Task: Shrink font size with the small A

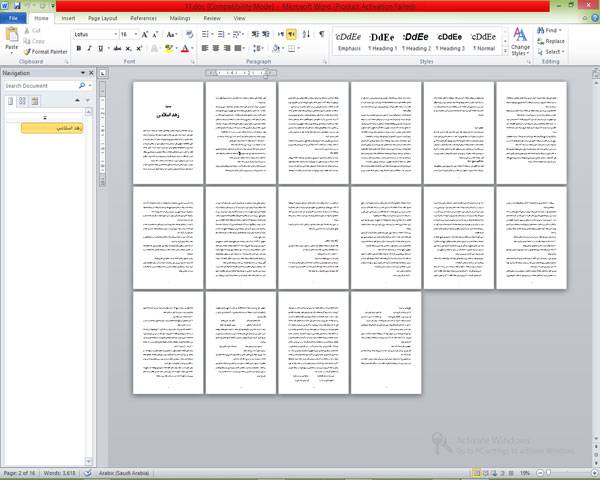Action: point(155,34)
